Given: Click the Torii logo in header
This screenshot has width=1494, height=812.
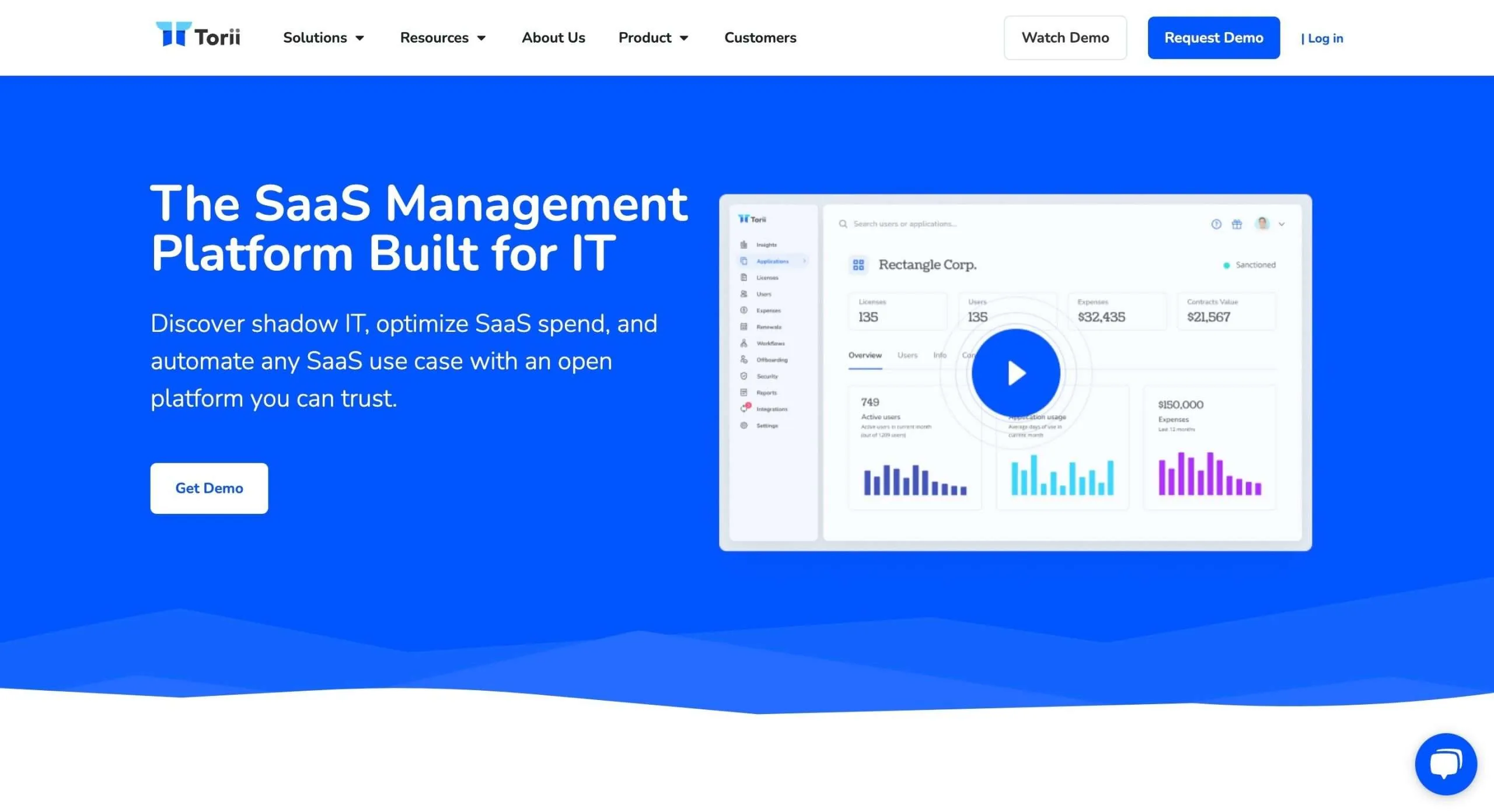Looking at the screenshot, I should click(198, 35).
